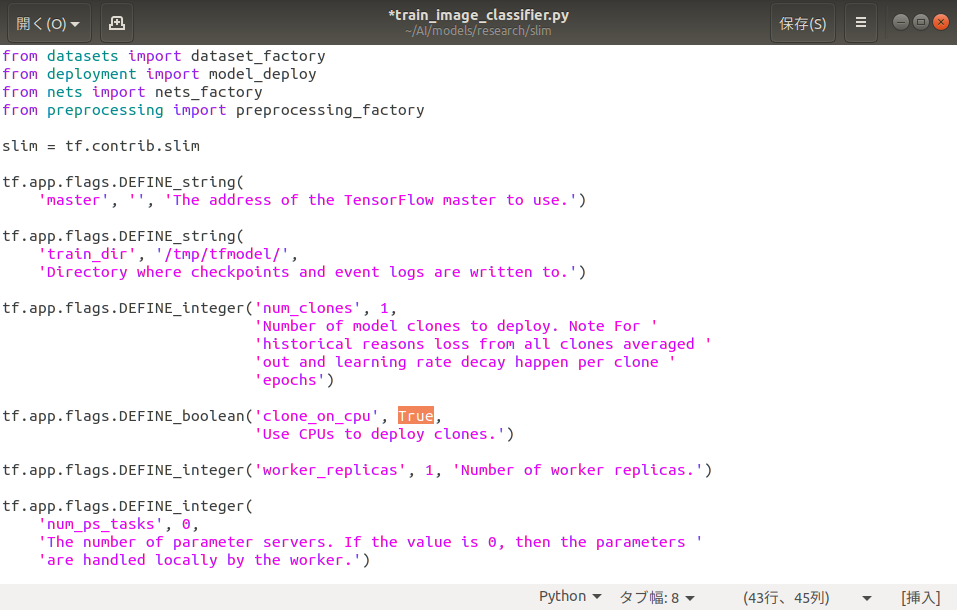Maximize the gedit window

coord(921,22)
